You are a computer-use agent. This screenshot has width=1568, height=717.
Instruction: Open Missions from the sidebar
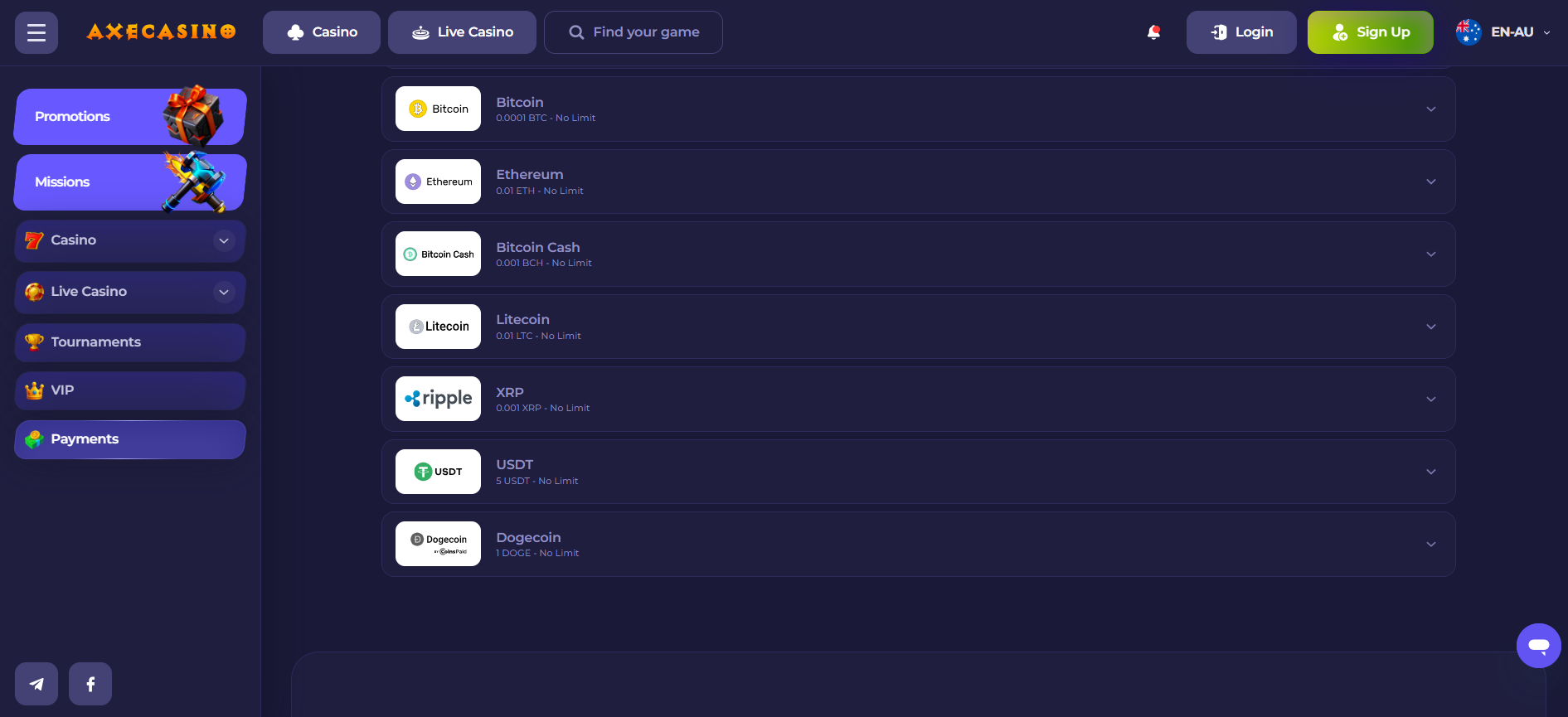tap(130, 182)
